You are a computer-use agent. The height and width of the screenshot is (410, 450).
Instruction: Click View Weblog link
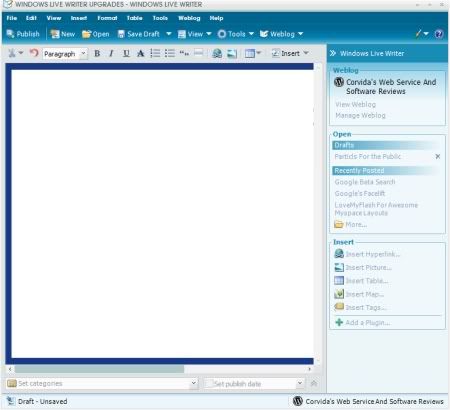(x=355, y=104)
